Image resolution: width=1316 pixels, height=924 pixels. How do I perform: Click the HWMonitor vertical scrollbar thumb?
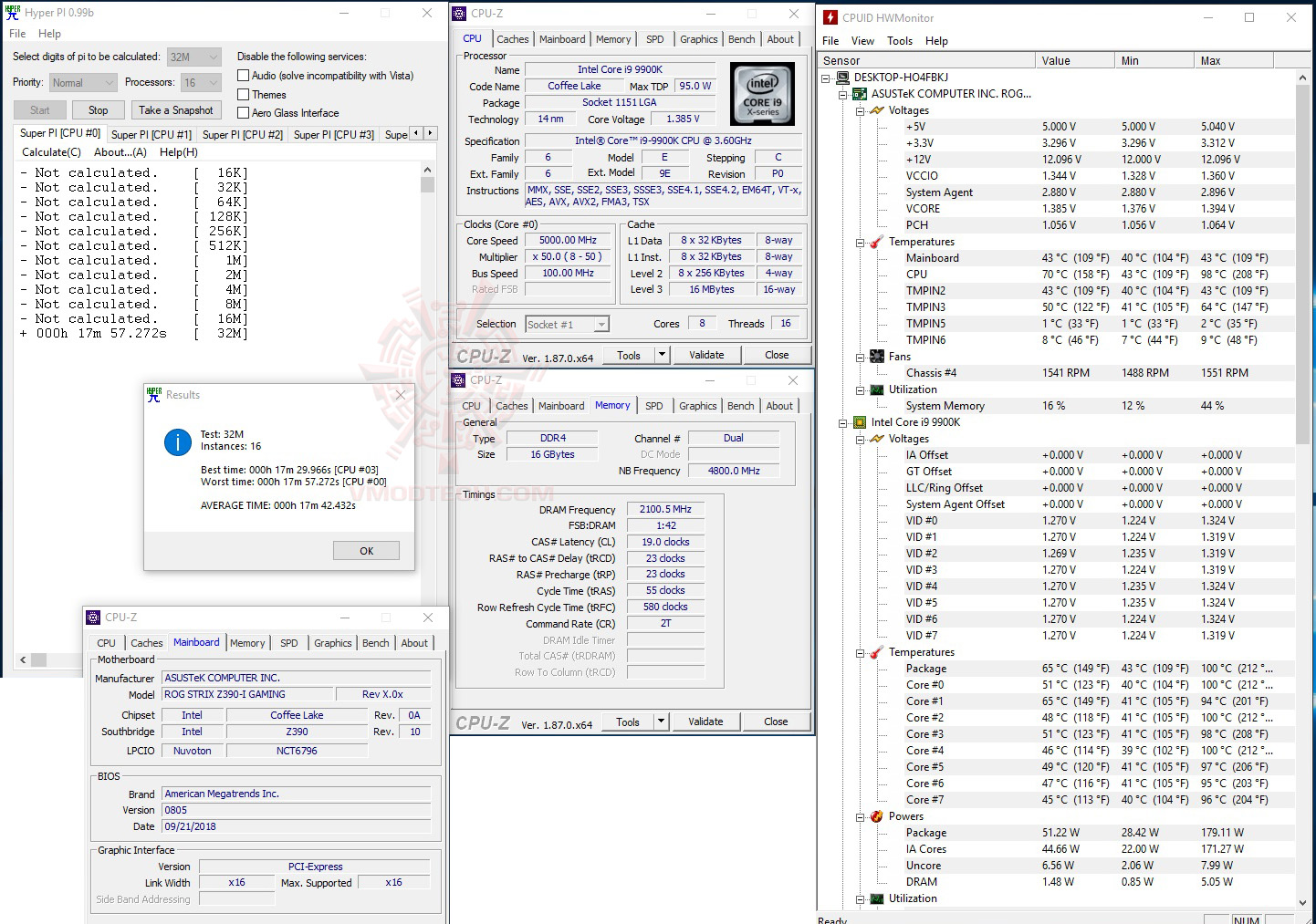click(x=1302, y=265)
